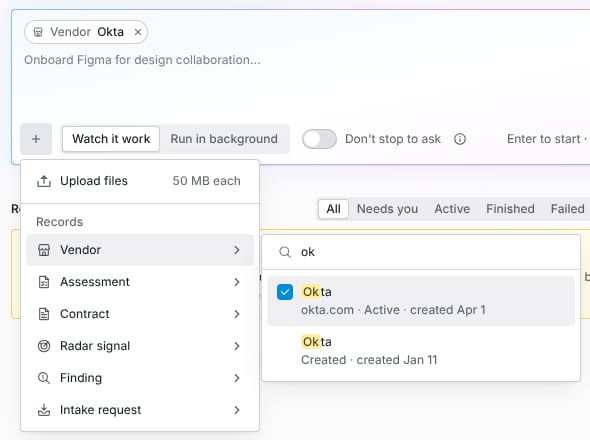Click the '50 MB each' label
590x440 pixels.
coord(206,181)
